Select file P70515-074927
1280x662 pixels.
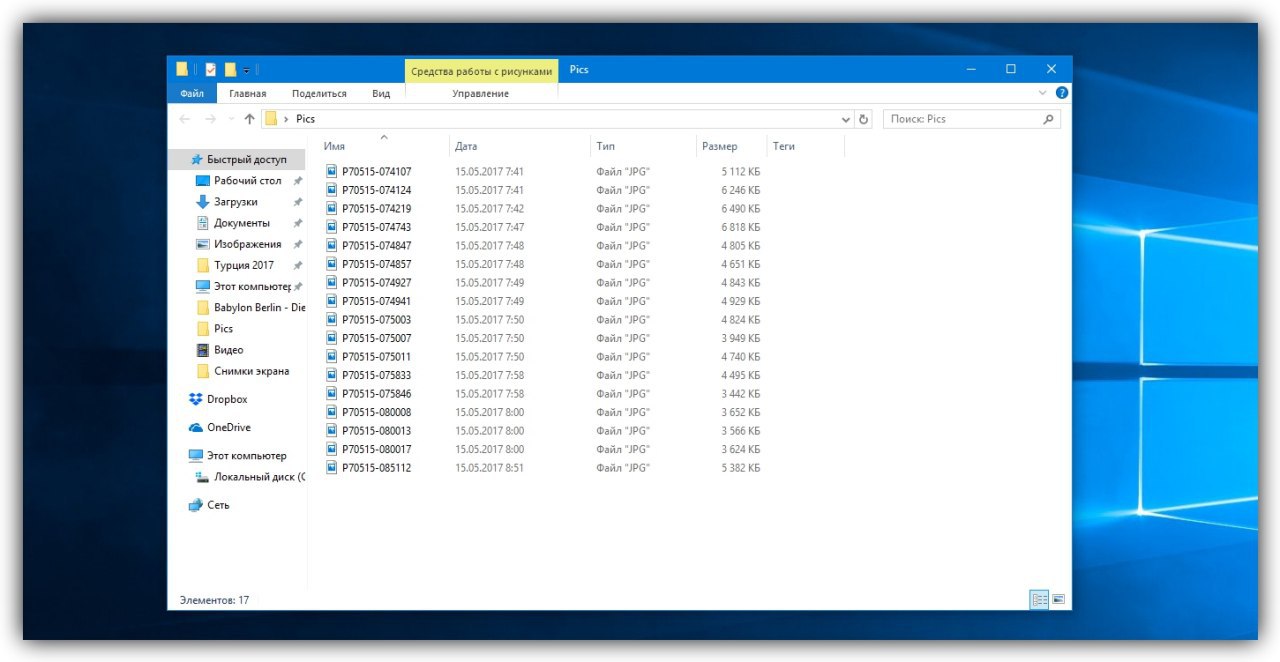(376, 283)
